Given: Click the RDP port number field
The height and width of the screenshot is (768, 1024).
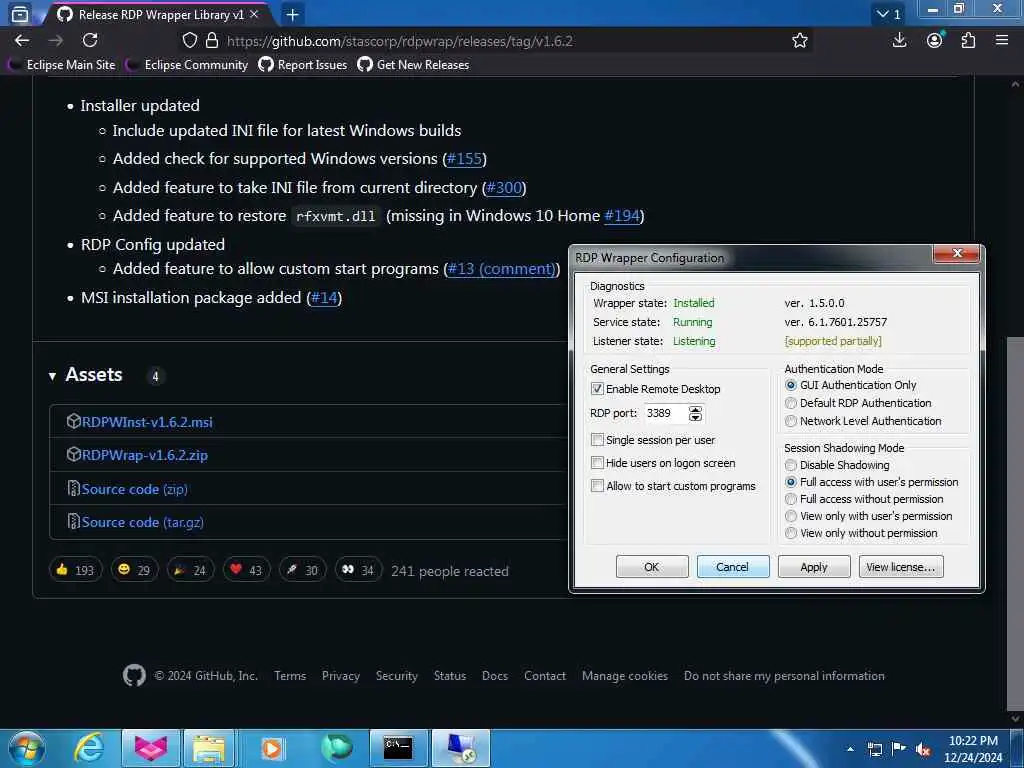Looking at the screenshot, I should point(665,413).
